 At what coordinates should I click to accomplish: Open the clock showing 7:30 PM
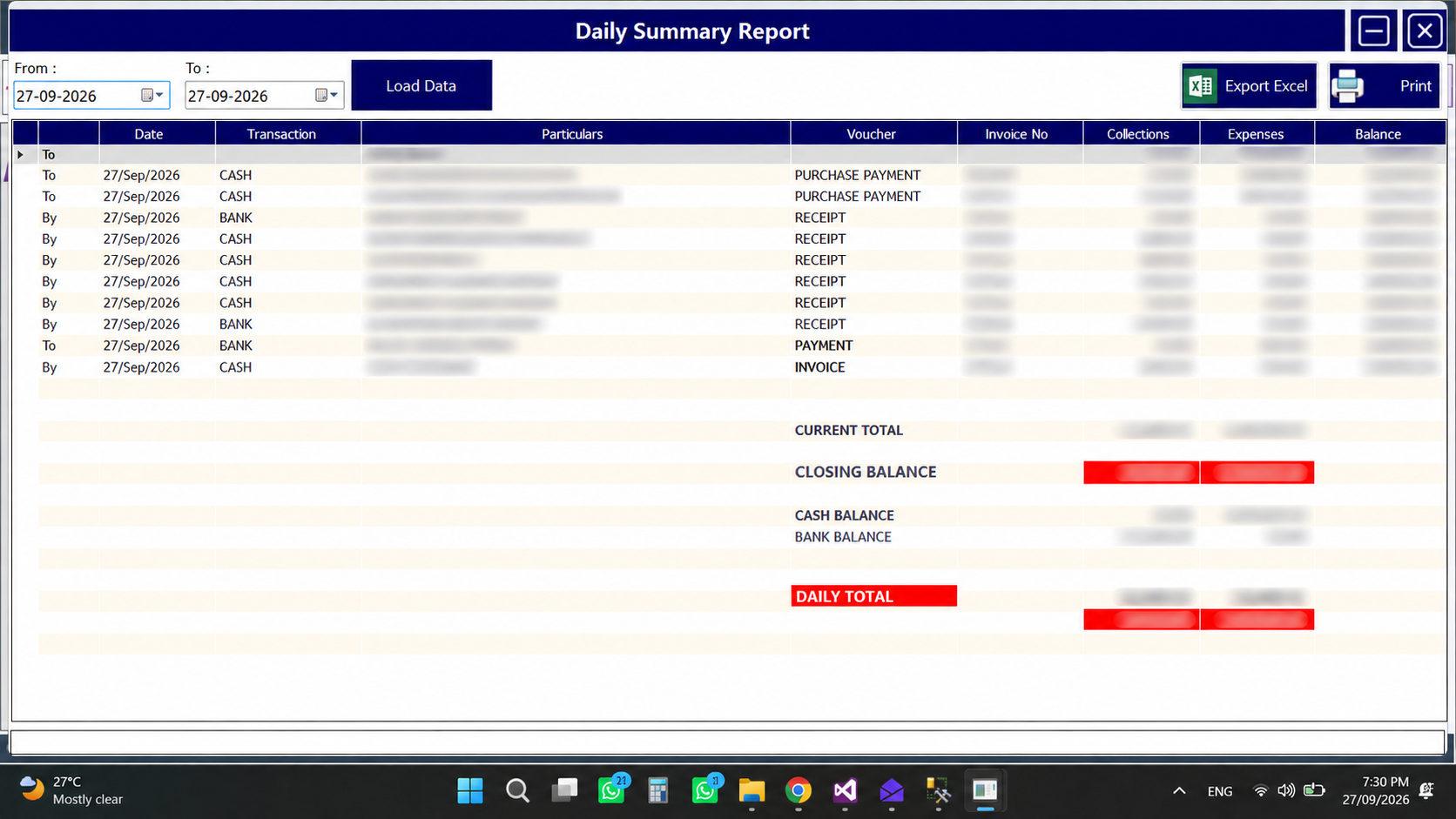click(1375, 790)
